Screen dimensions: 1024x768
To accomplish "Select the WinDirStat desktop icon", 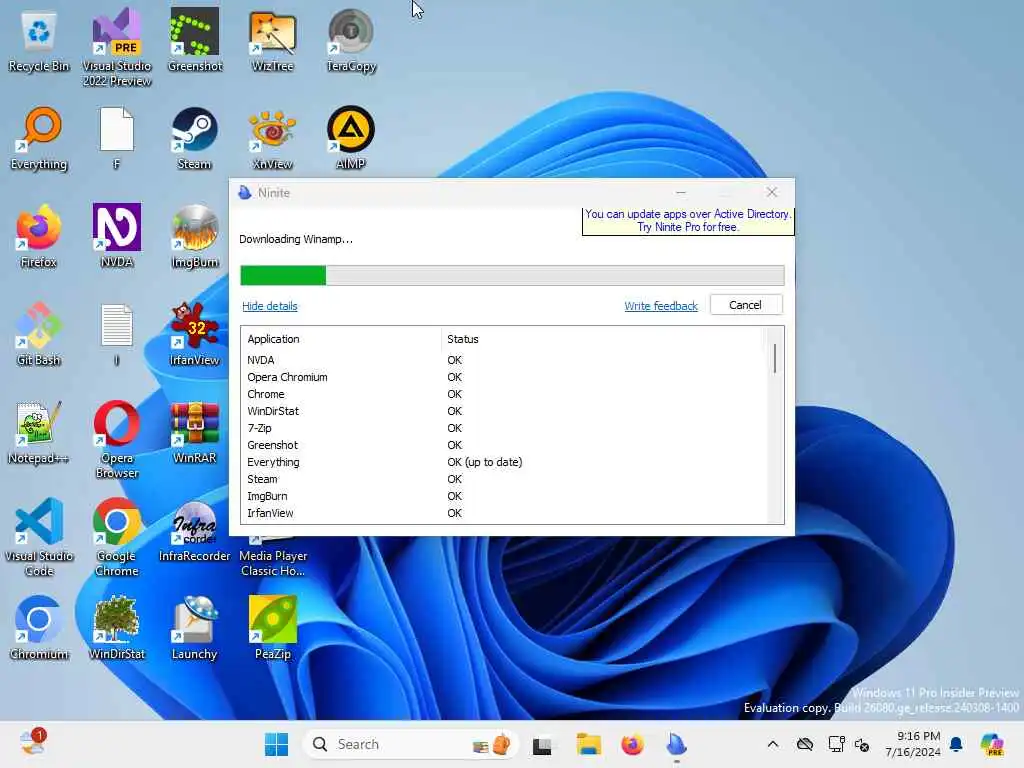I will tap(117, 629).
